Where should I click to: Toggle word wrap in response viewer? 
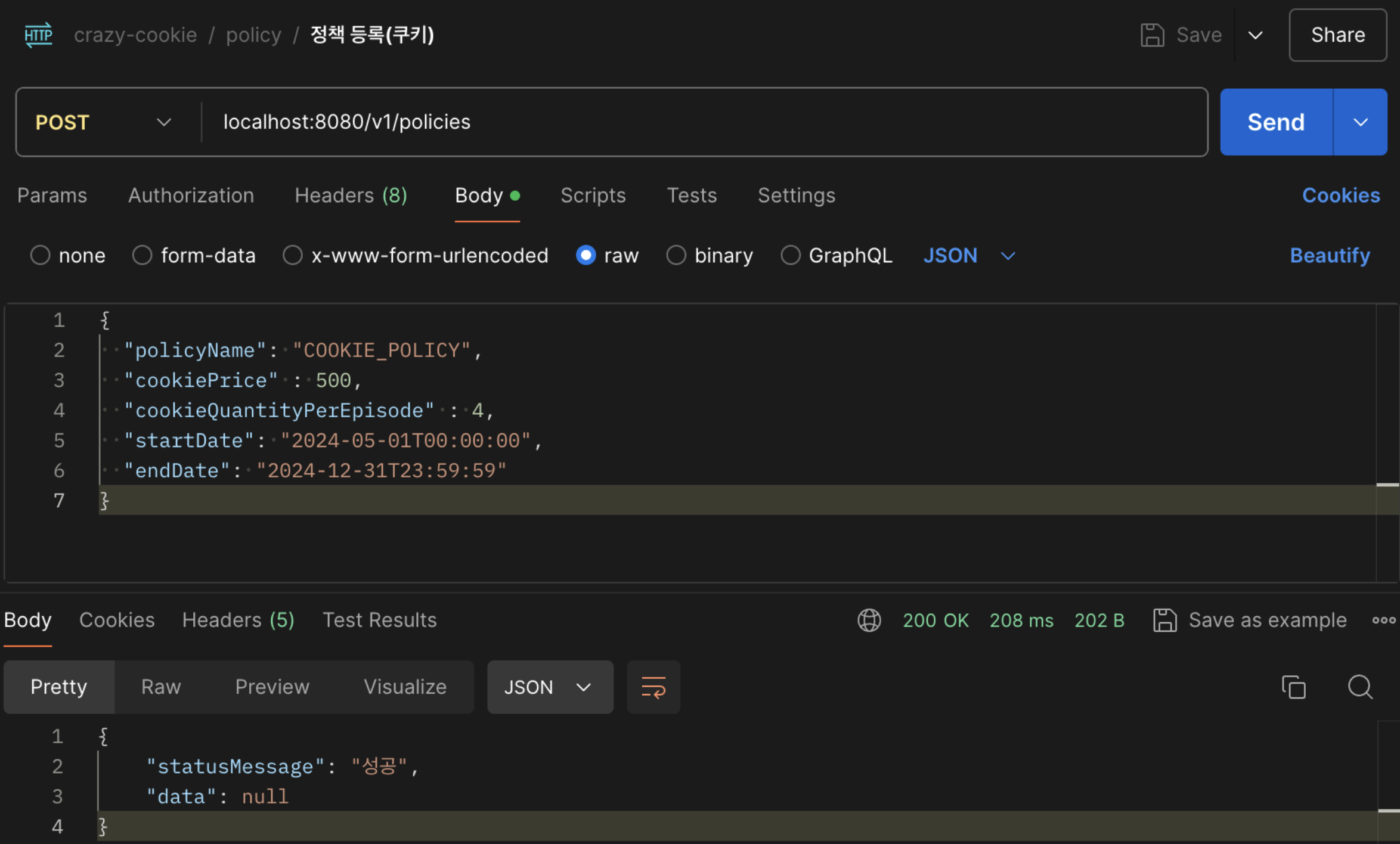(653, 687)
